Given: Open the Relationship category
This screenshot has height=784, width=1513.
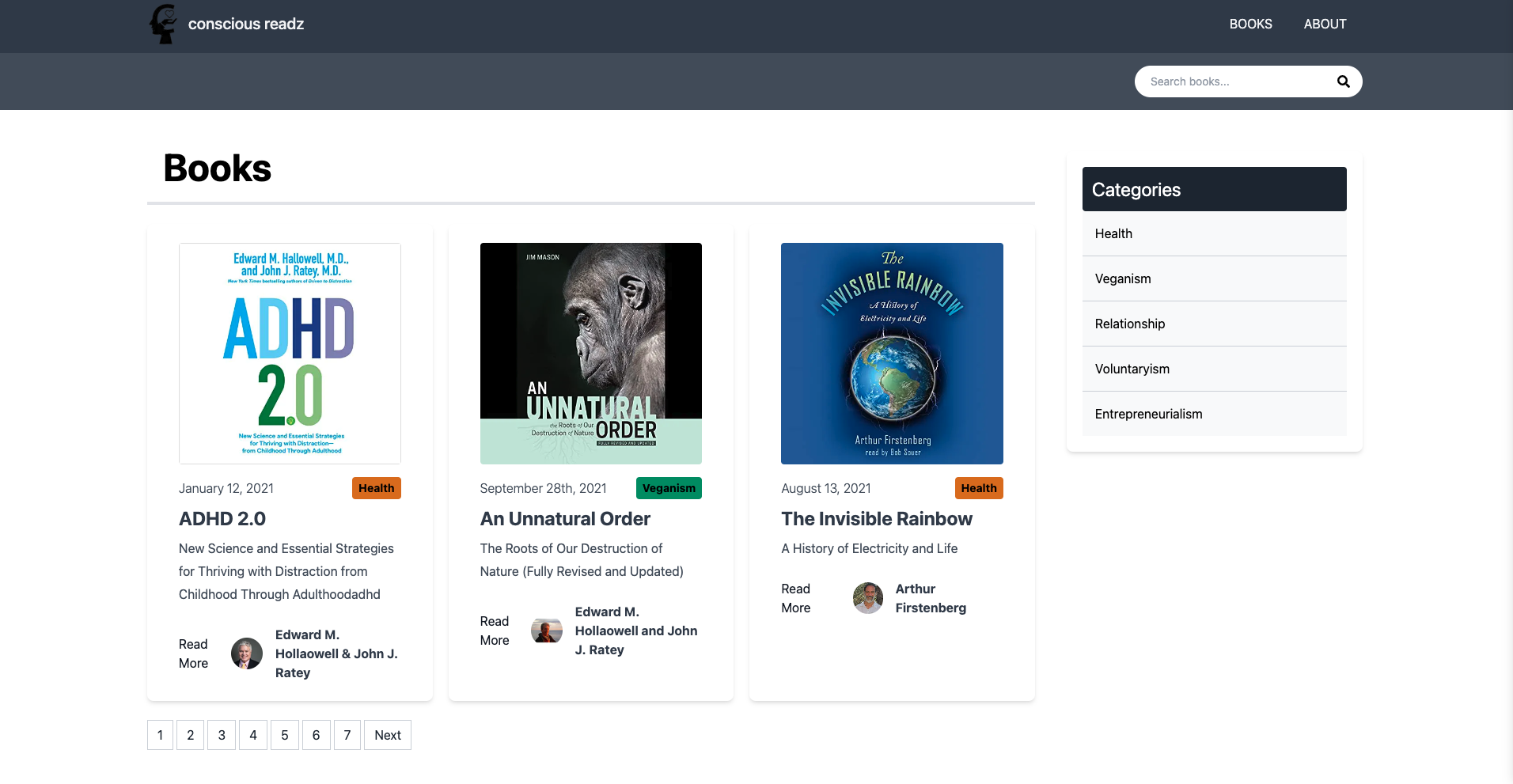Looking at the screenshot, I should (1129, 324).
